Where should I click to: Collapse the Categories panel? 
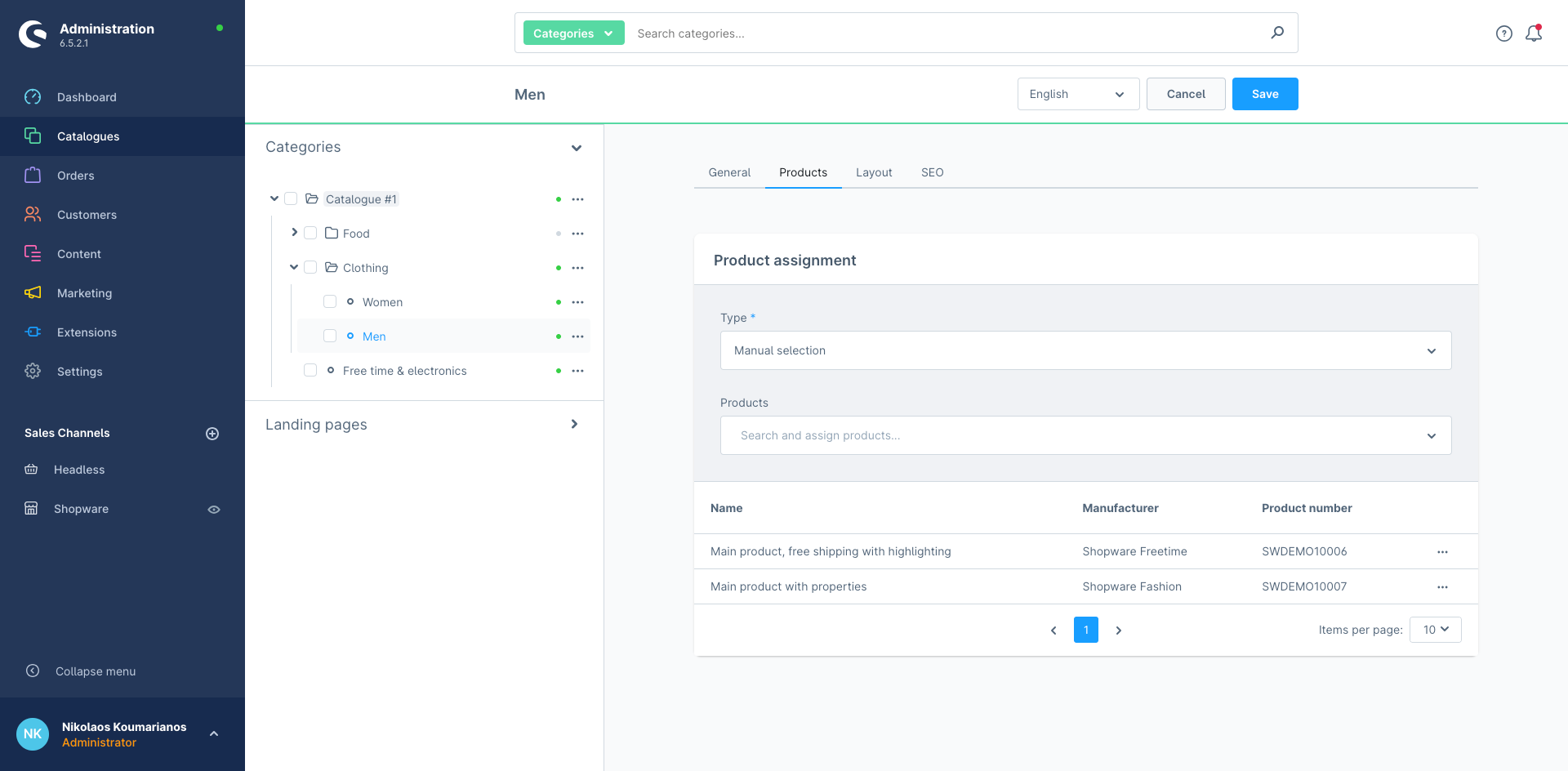point(577,148)
